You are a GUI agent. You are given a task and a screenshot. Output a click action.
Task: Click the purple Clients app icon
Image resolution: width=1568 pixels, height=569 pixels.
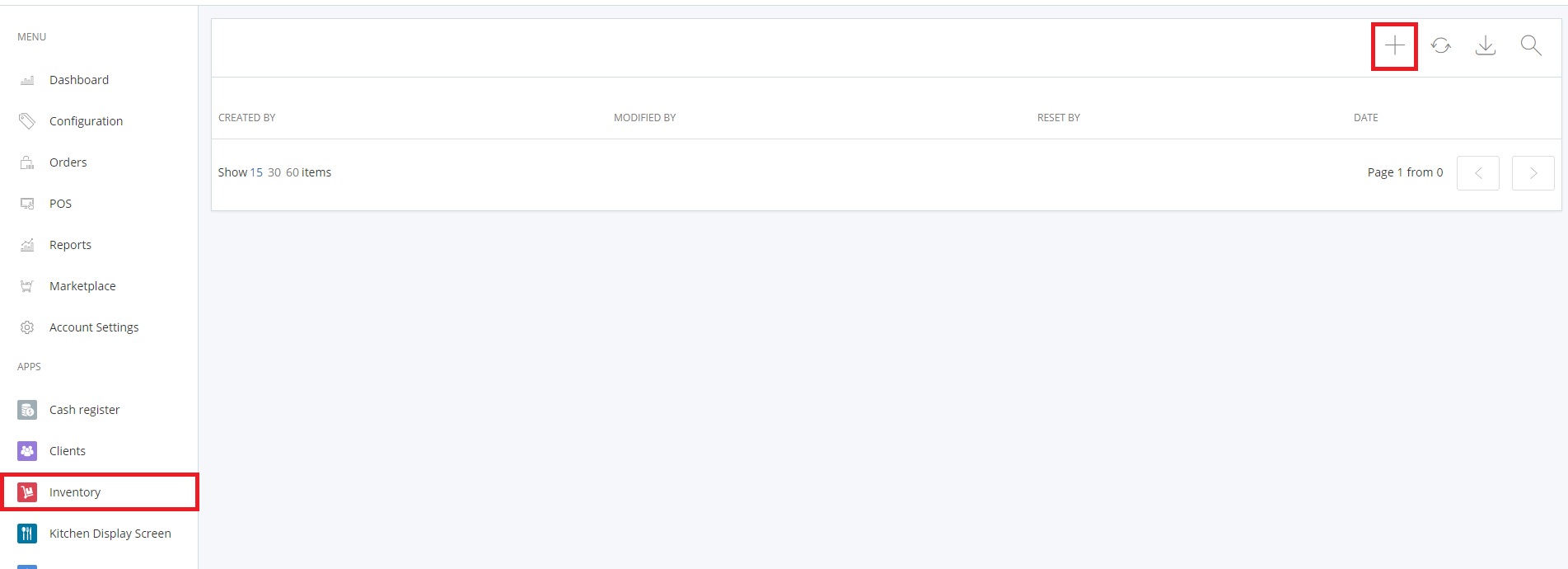(x=27, y=451)
